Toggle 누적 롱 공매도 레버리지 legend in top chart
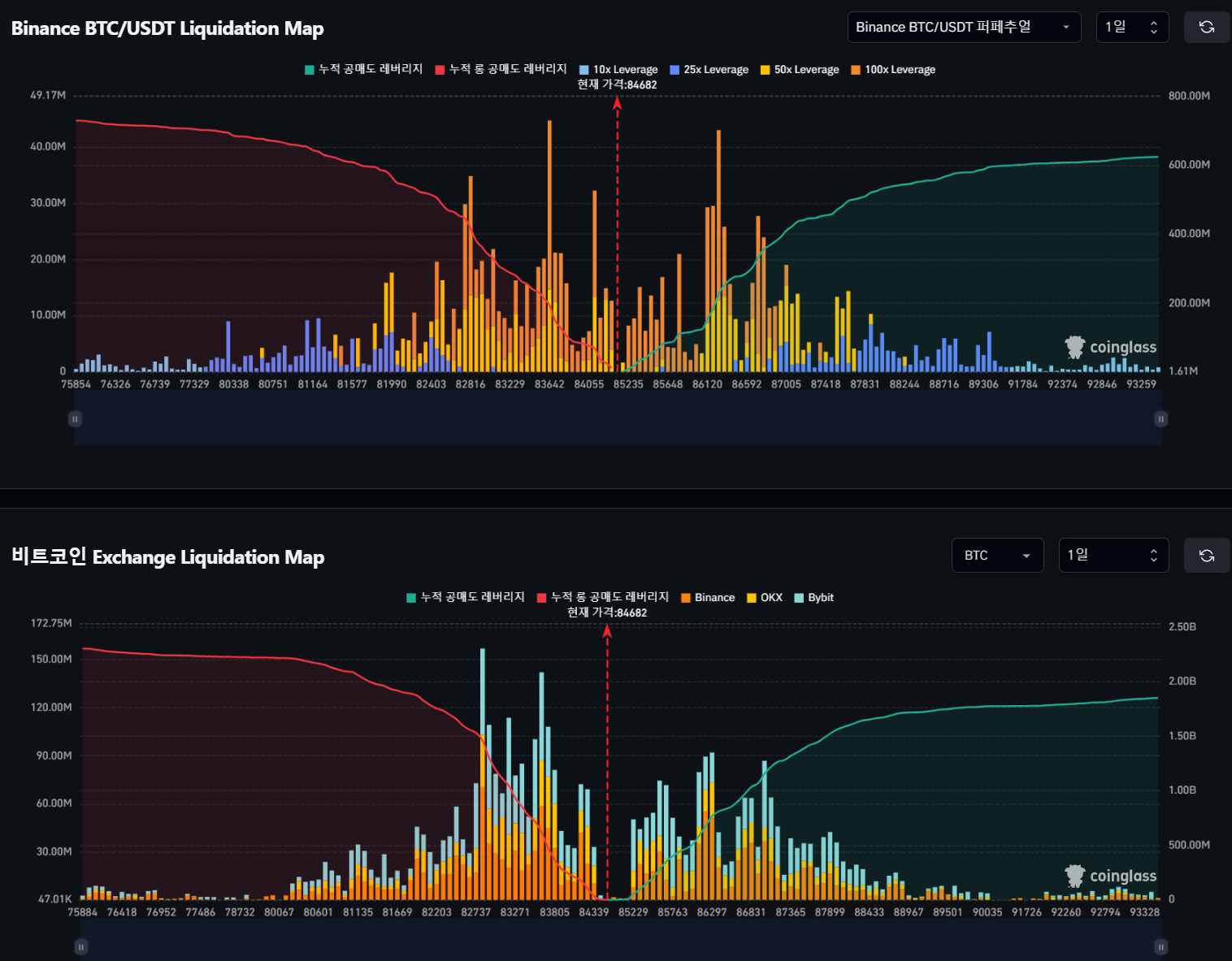Viewport: 1232px width, 961px height. pos(501,70)
